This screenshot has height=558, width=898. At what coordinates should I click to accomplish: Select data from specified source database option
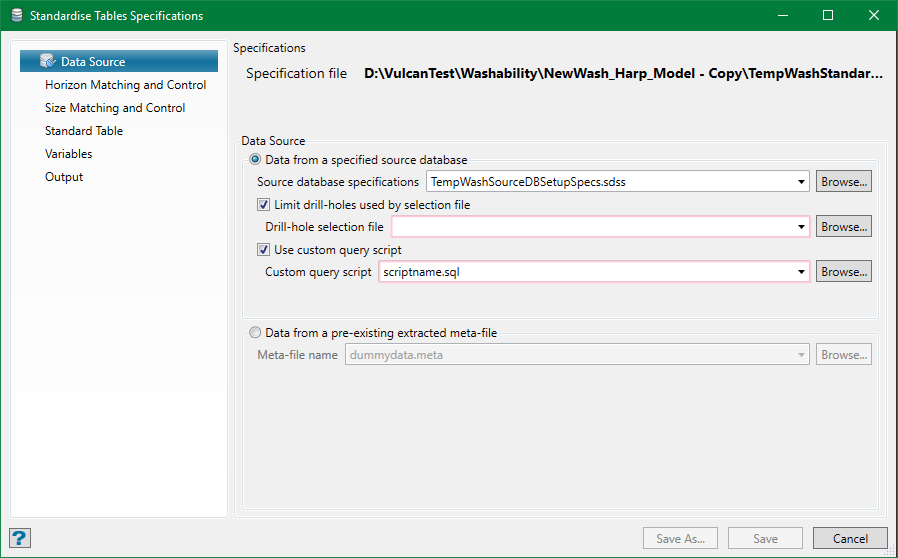tap(256, 160)
